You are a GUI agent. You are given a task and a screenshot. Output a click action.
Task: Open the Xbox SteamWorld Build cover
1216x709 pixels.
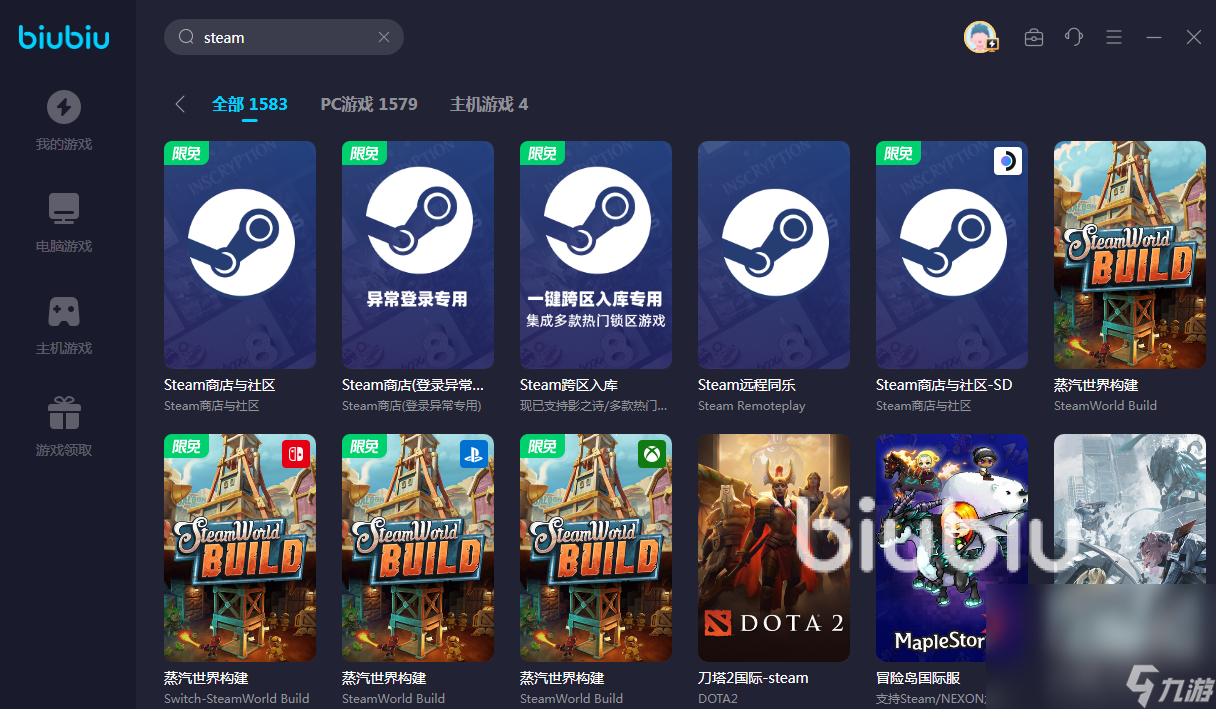pos(596,548)
